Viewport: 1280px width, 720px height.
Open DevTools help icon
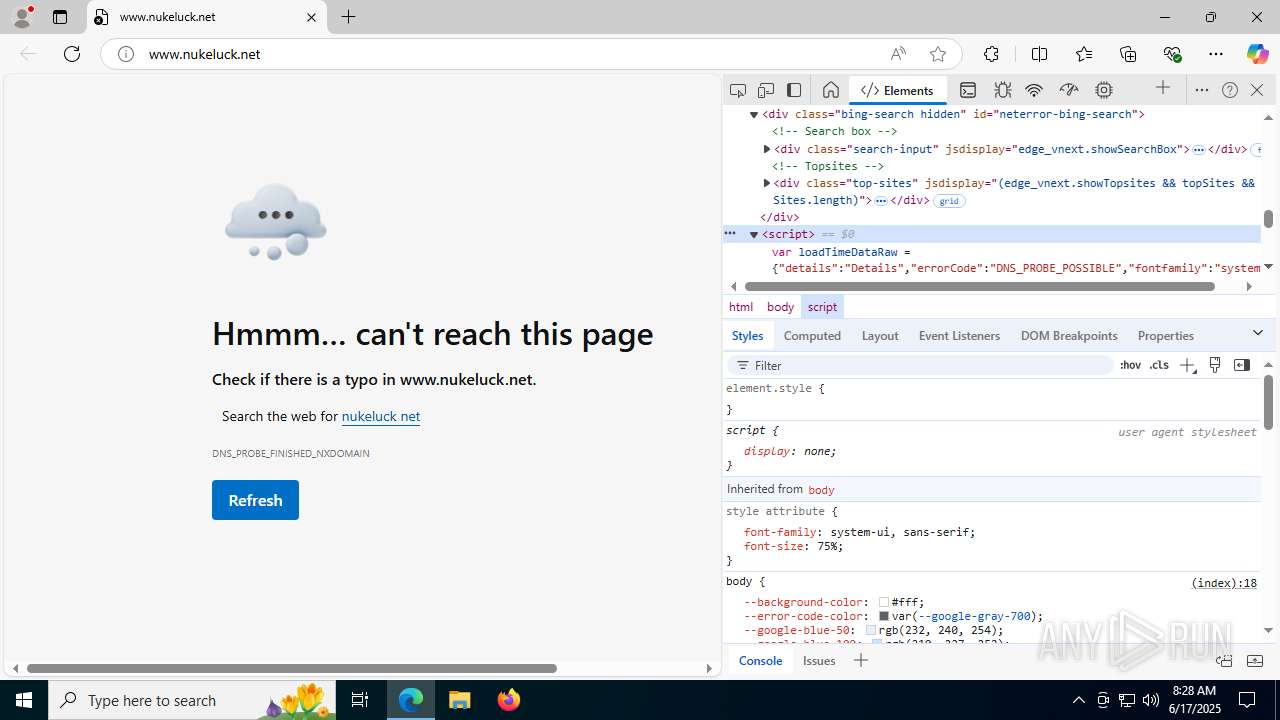(x=1230, y=90)
